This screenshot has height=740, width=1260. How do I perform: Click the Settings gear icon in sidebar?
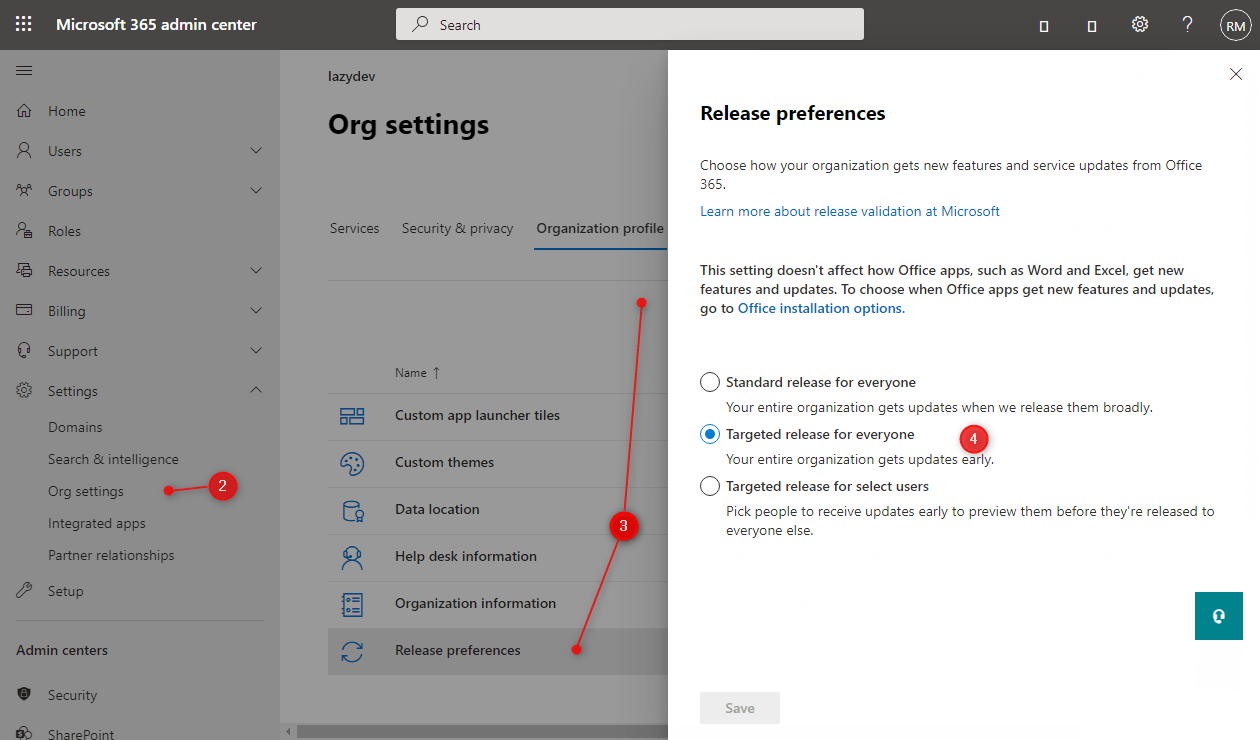click(x=24, y=391)
